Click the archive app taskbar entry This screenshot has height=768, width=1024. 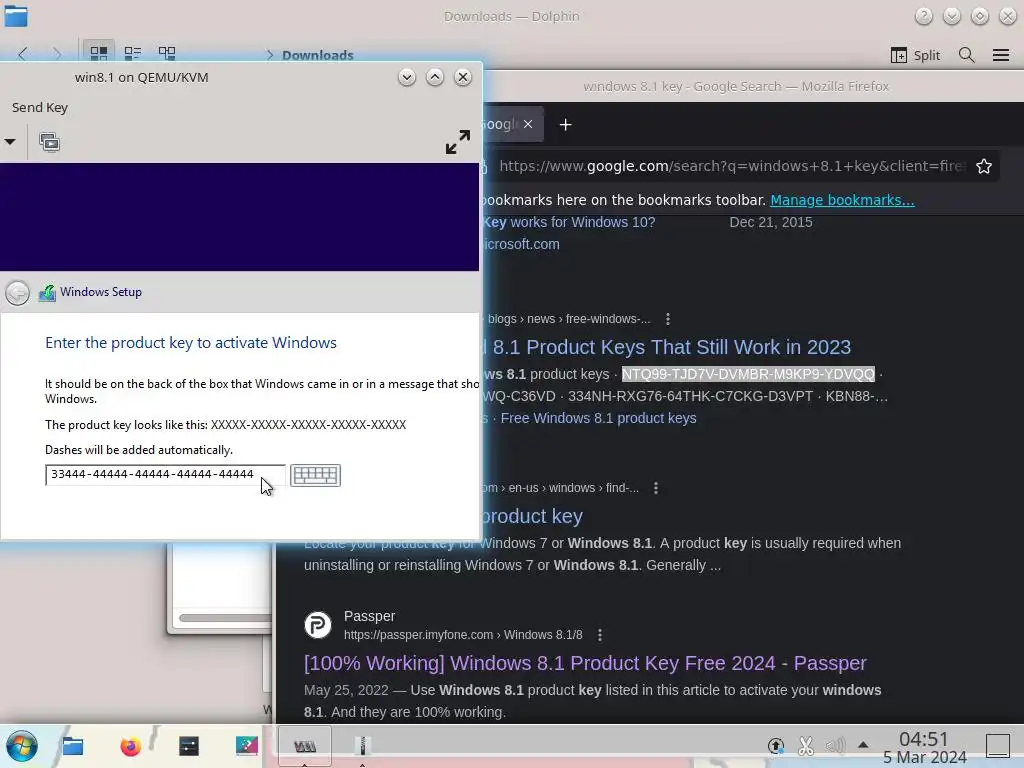[362, 746]
